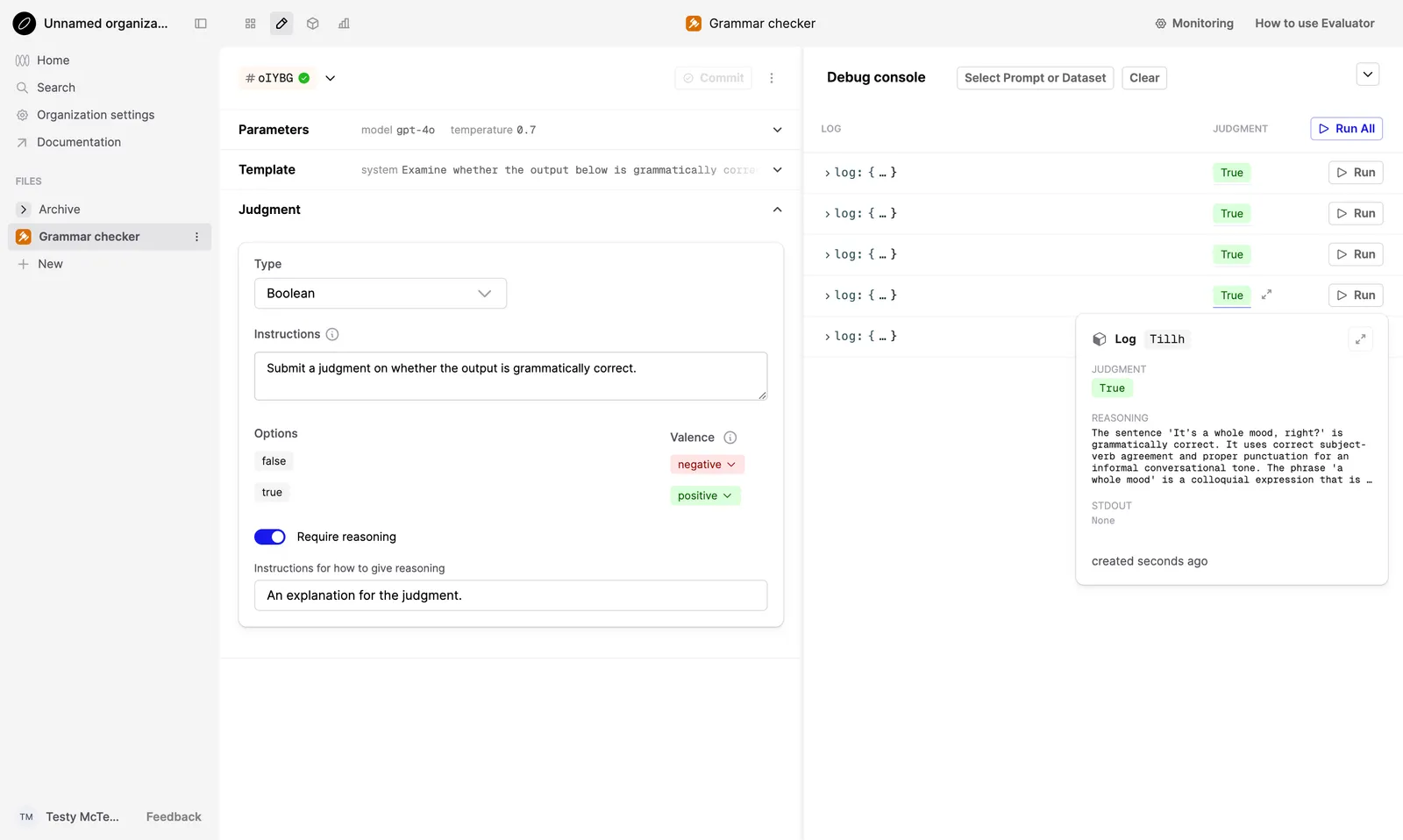This screenshot has width=1403, height=840.
Task: Expand the Template section
Action: tap(777, 170)
